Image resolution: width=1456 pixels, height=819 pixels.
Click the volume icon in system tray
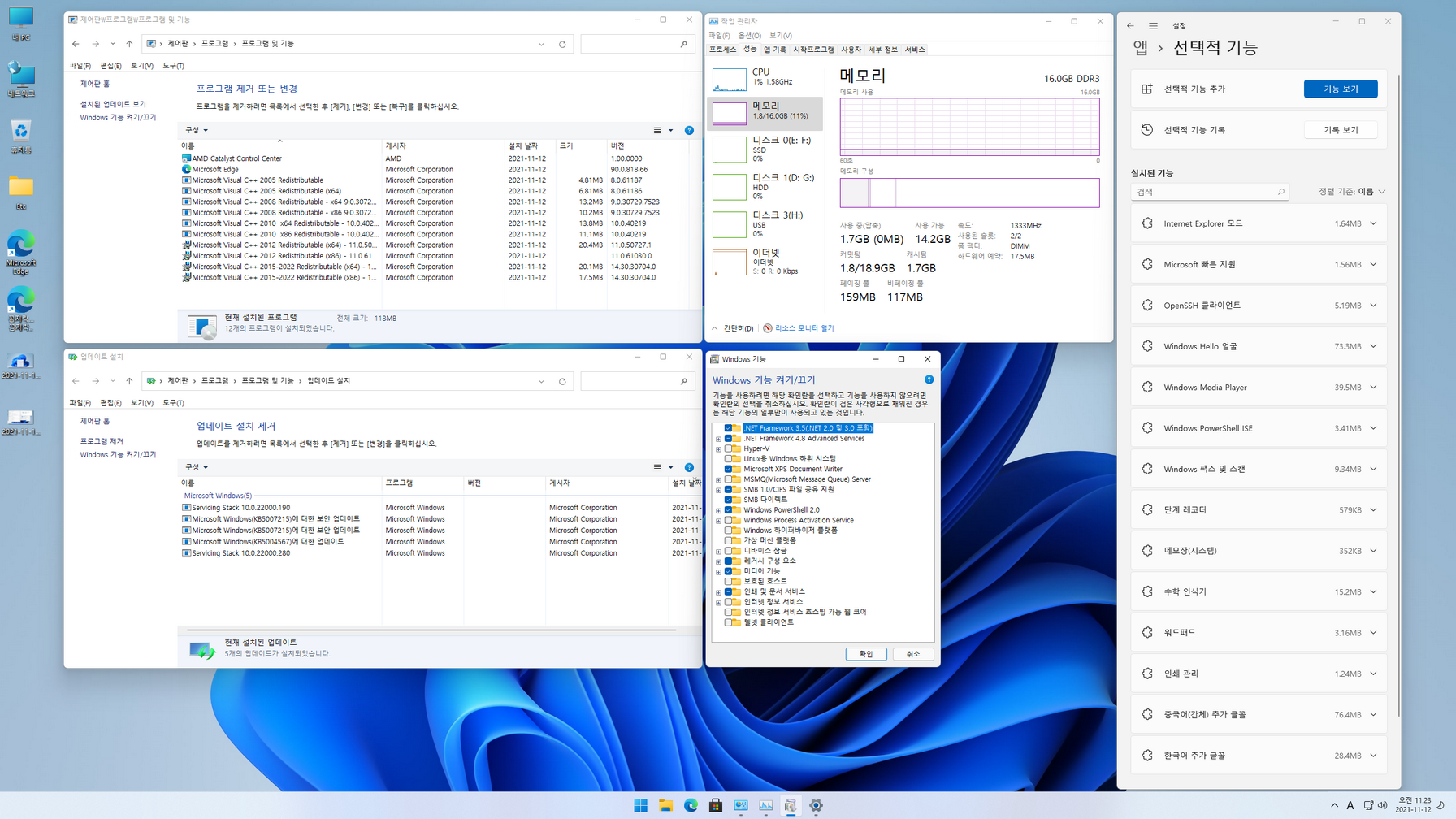click(x=1382, y=805)
